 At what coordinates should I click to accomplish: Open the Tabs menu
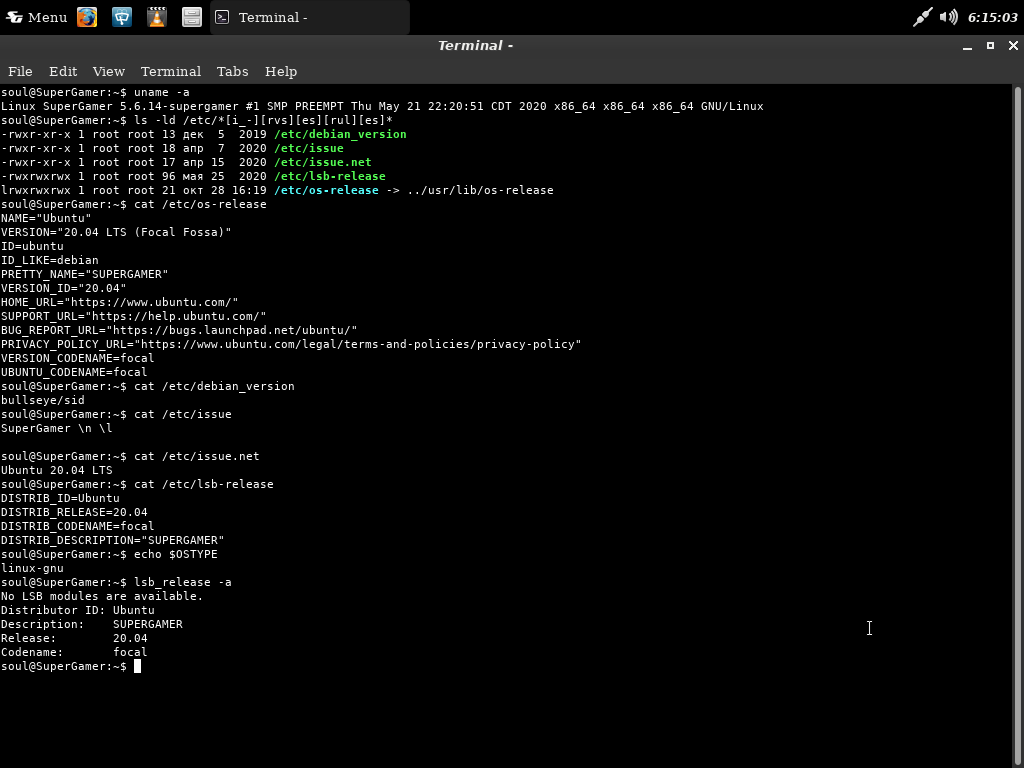(x=232, y=71)
